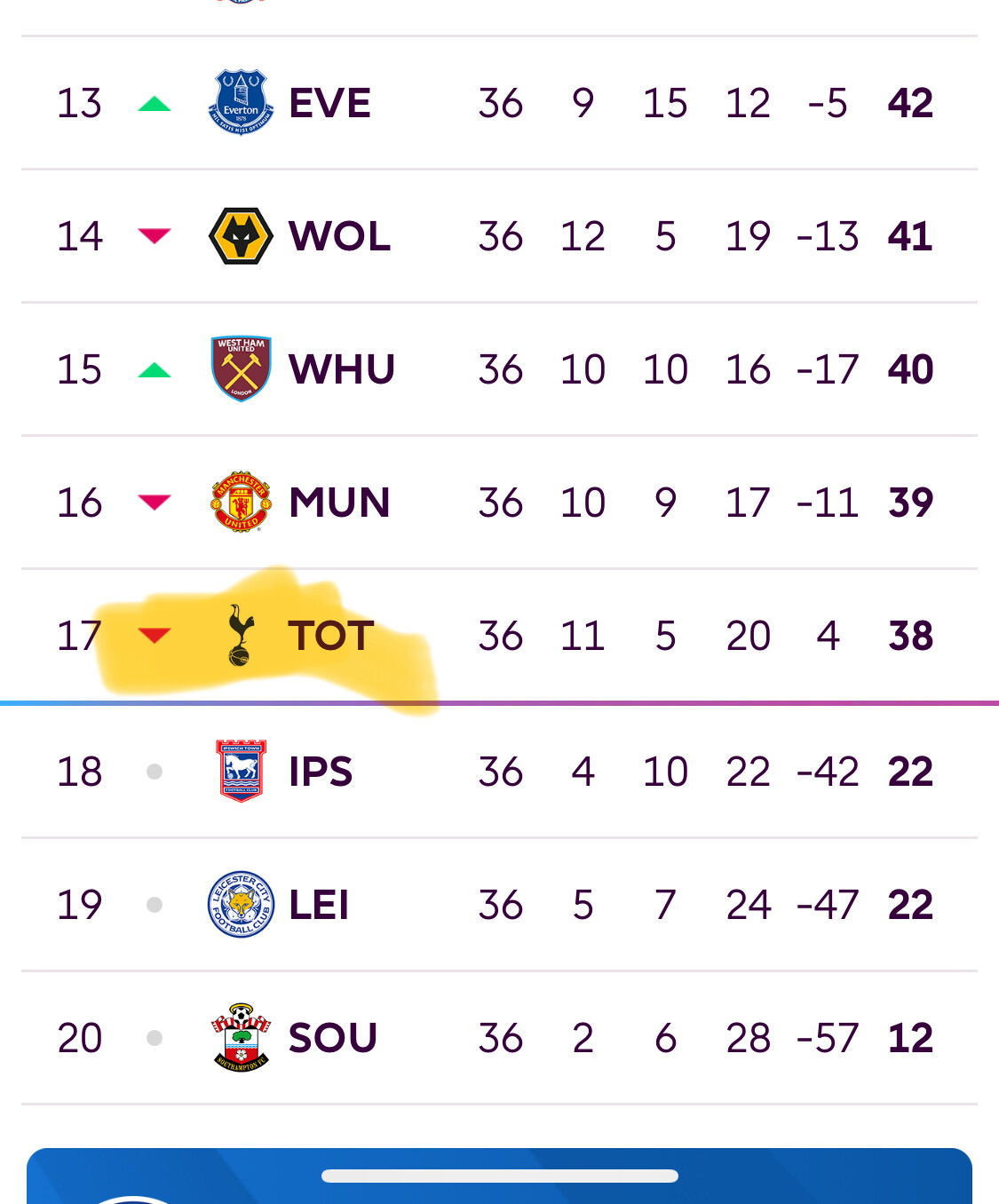The height and width of the screenshot is (1204, 999).
Task: Tap Tottenham's 38 points value
Action: (910, 636)
